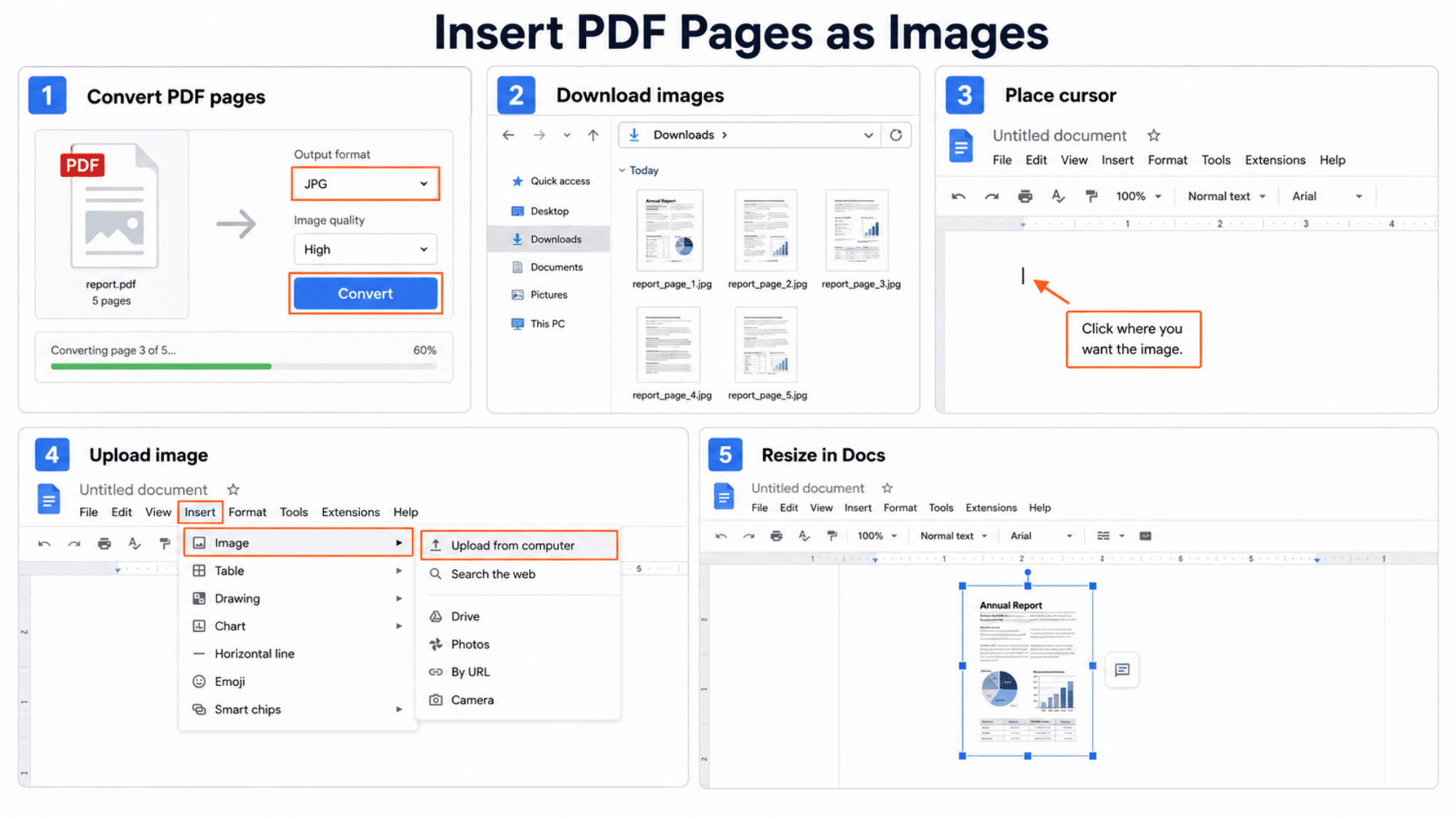Viewport: 1456px width, 819px height.
Task: Click Redo in step 3 toolbar
Action: point(992,197)
